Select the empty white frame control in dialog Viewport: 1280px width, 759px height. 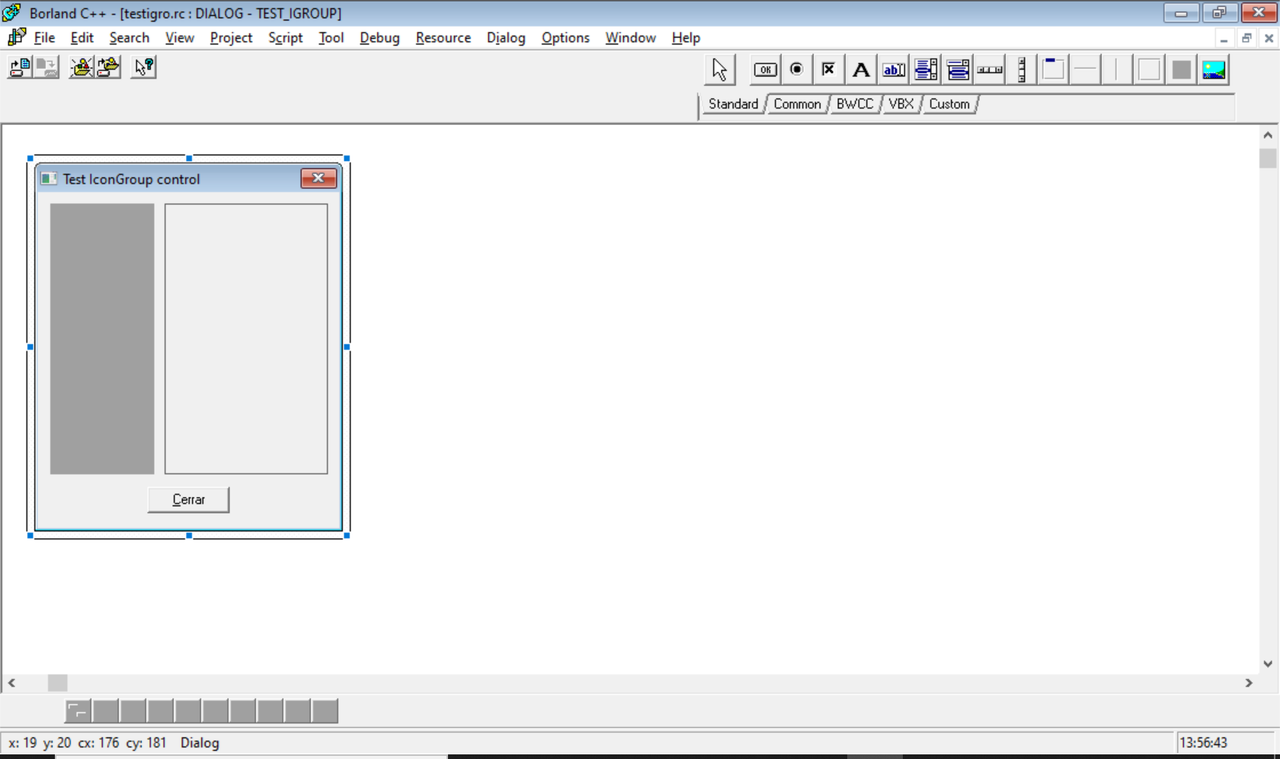point(246,339)
